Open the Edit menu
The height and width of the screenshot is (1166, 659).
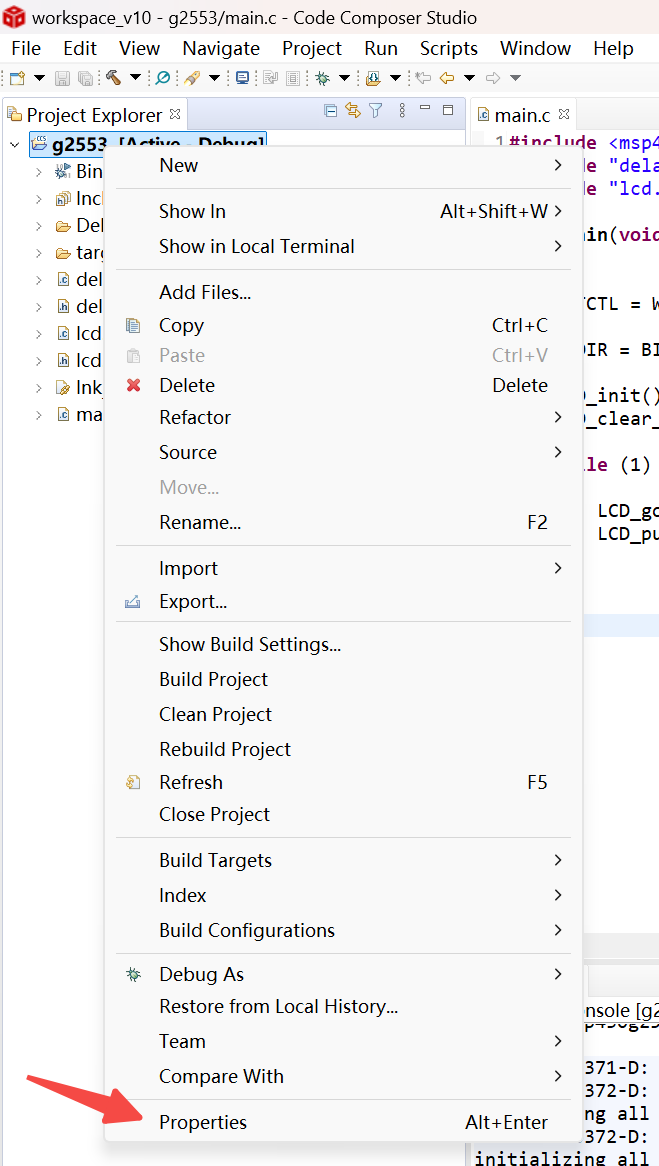80,48
